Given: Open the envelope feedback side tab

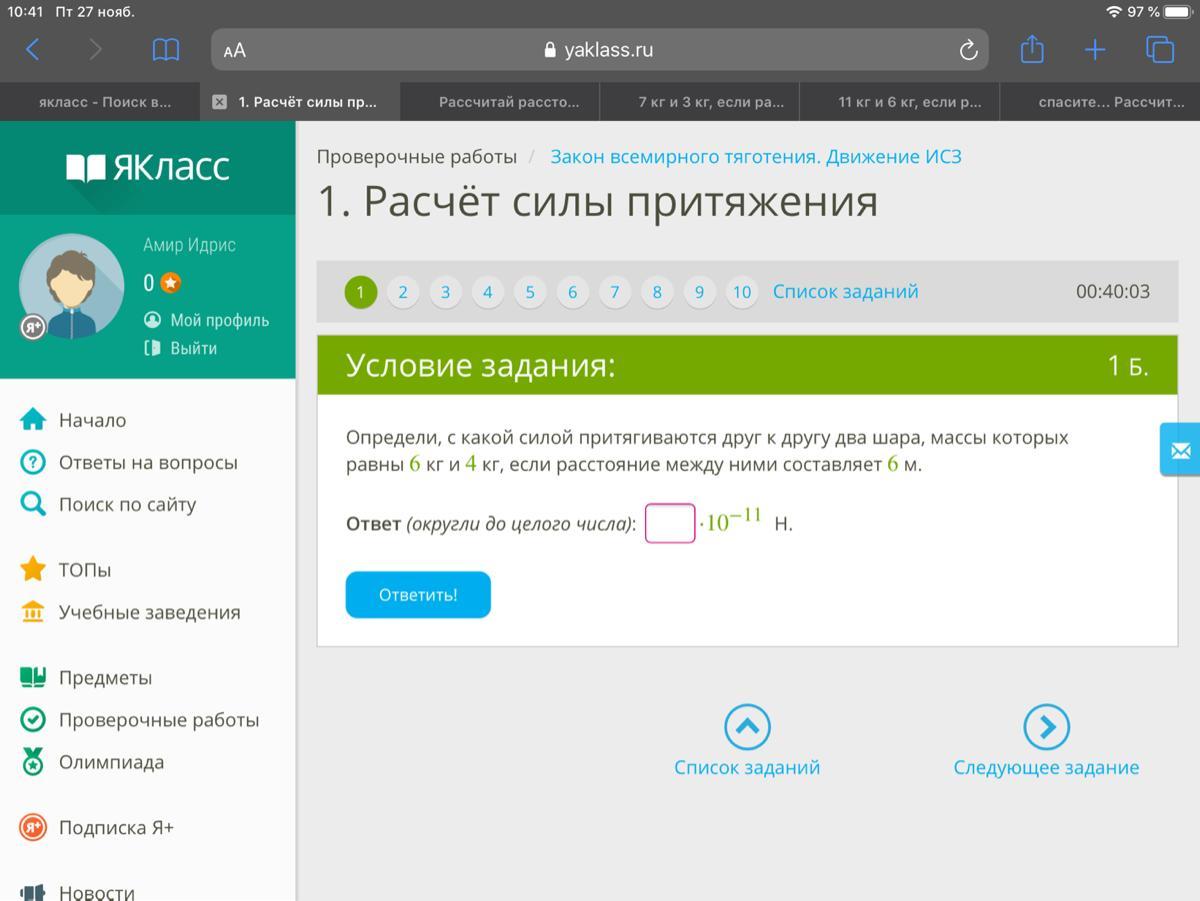Looking at the screenshot, I should [x=1180, y=450].
